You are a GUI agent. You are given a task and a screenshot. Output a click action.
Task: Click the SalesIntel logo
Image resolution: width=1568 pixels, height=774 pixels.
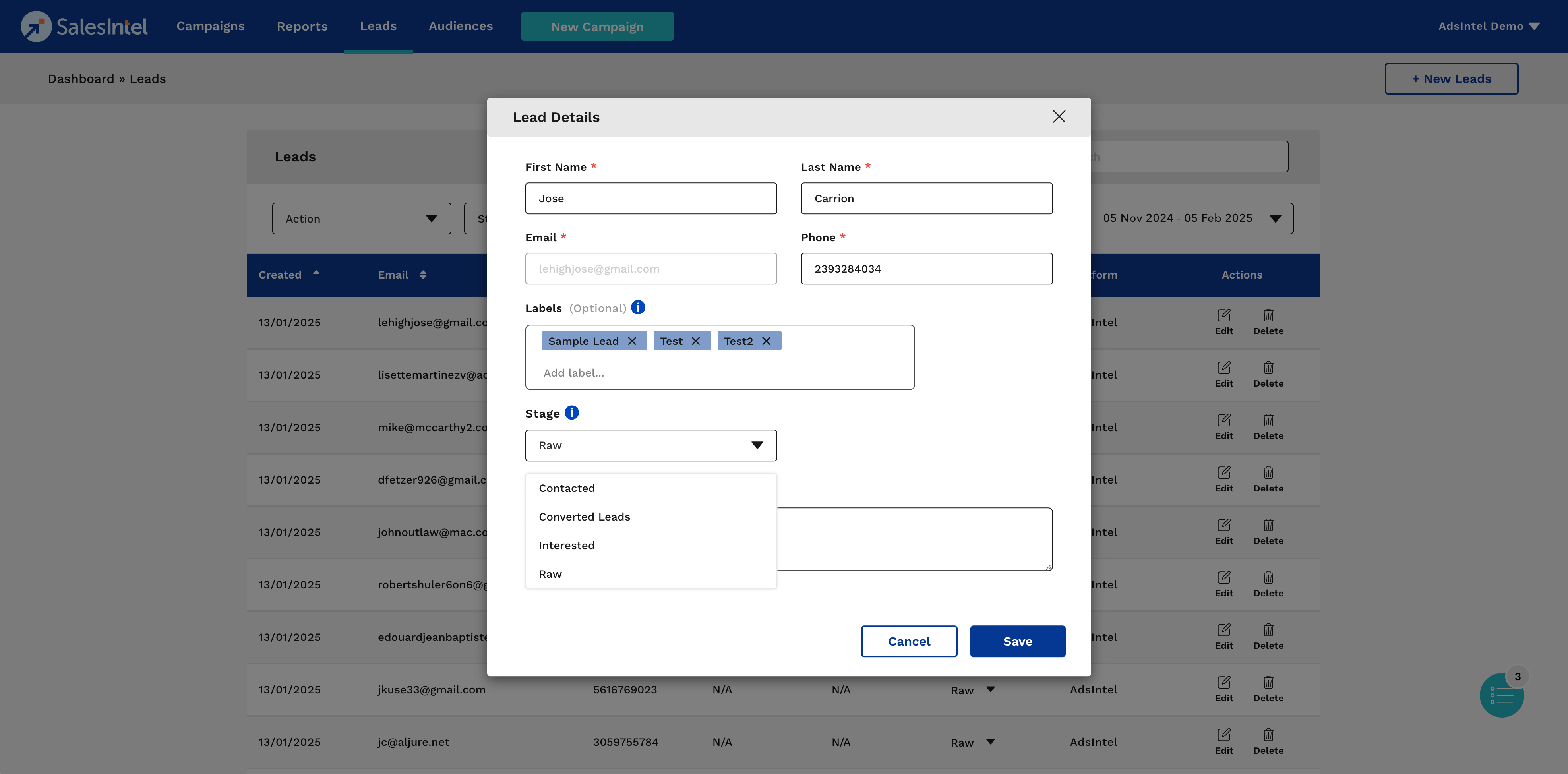click(x=84, y=26)
